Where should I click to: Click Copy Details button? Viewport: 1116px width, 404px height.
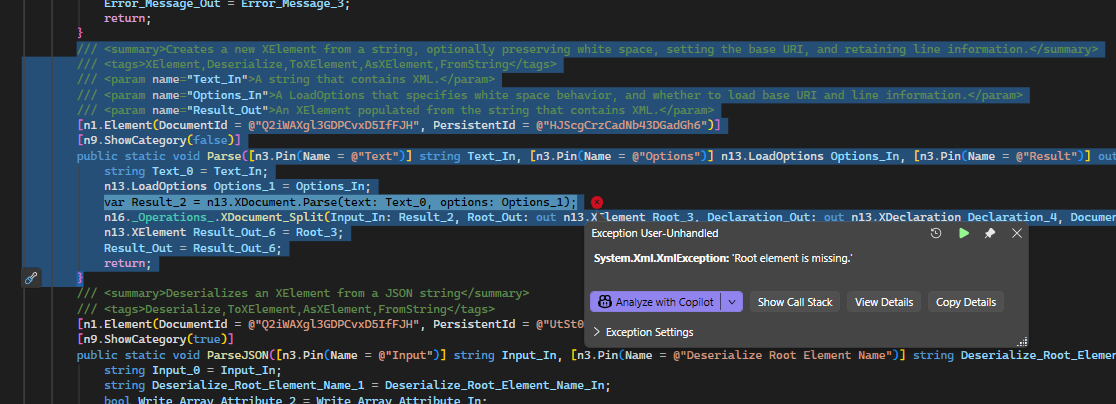[x=966, y=302]
